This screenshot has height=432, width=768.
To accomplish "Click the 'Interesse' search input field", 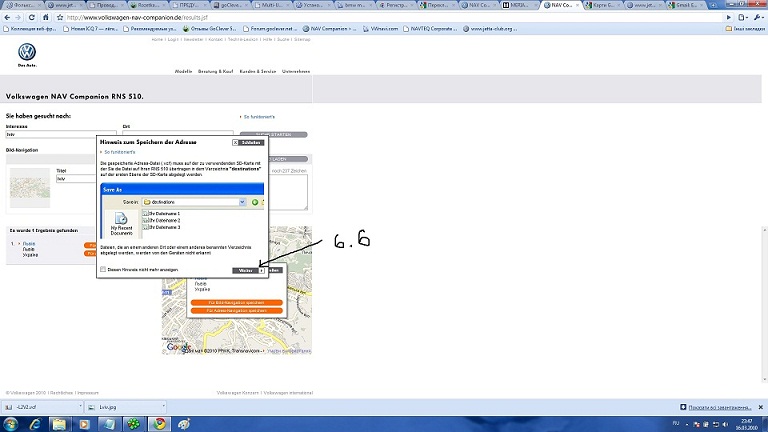I will point(61,134).
